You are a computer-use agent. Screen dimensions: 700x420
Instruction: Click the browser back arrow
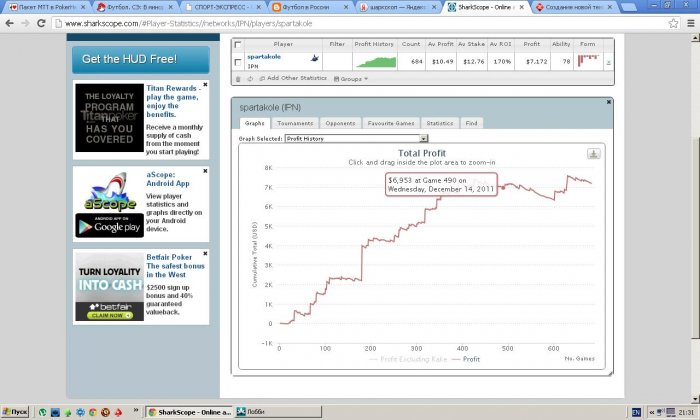[x=9, y=23]
